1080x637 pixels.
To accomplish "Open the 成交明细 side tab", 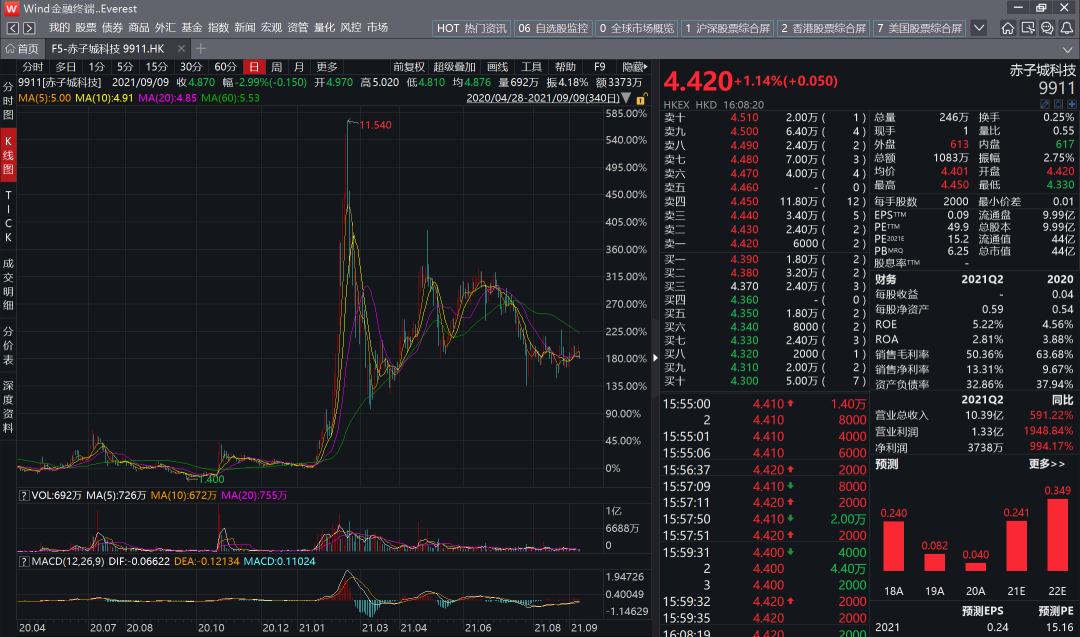I will click(x=8, y=284).
